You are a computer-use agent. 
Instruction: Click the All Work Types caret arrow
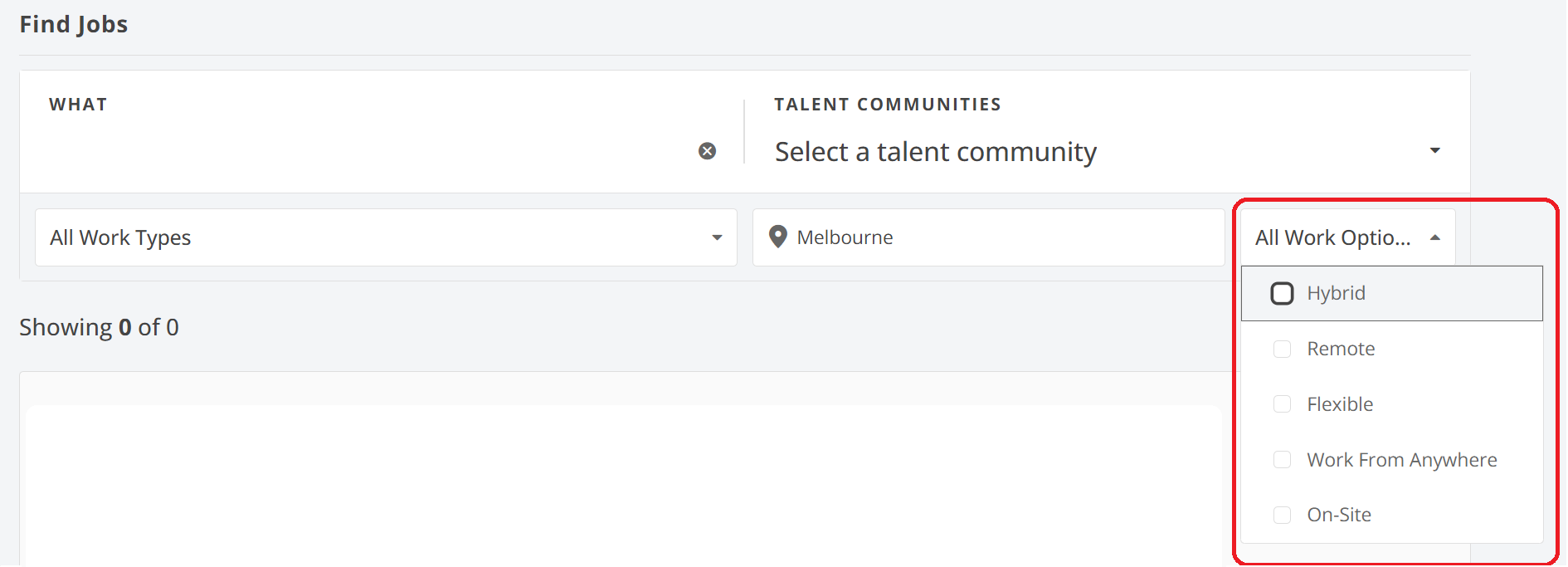[x=717, y=237]
